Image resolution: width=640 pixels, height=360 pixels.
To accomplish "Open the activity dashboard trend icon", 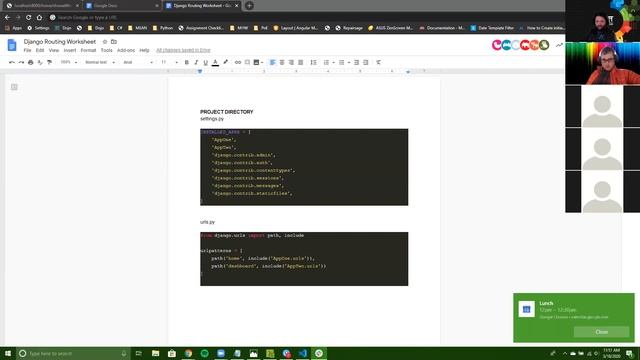I will coord(559,45).
